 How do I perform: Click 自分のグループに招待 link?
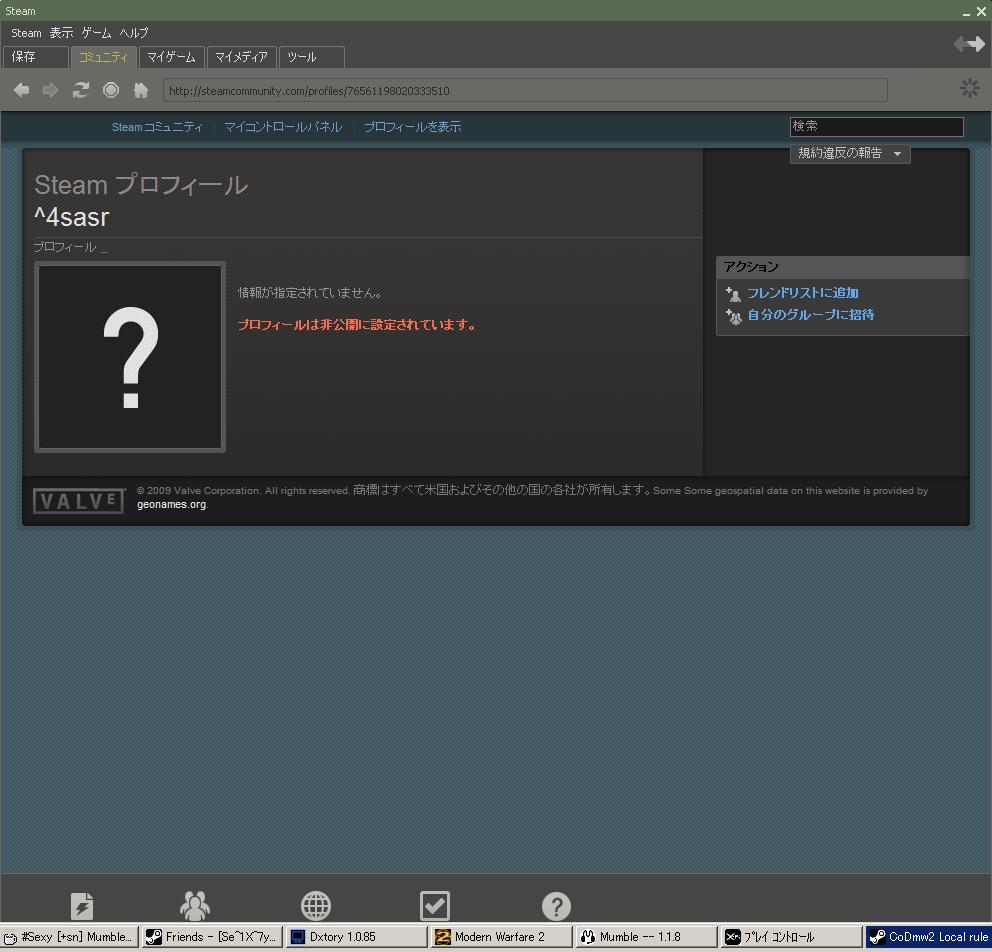tap(810, 315)
